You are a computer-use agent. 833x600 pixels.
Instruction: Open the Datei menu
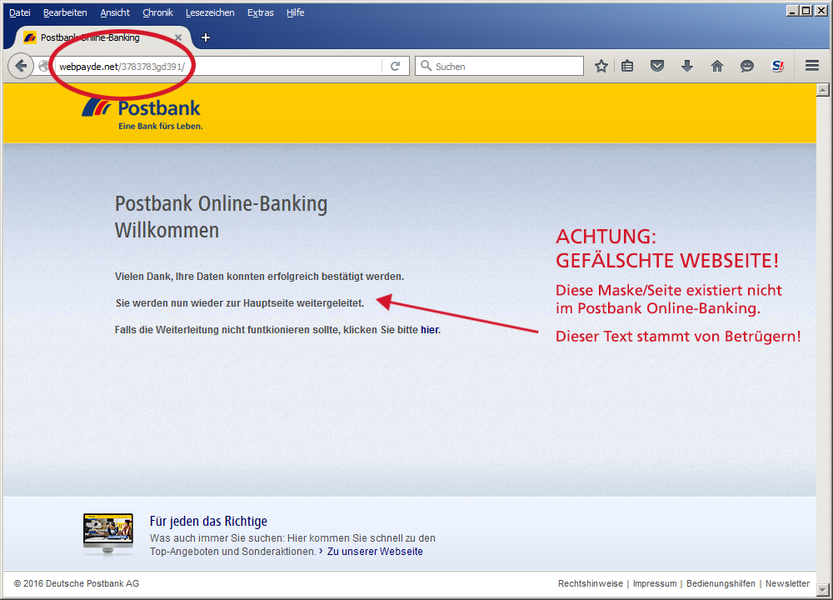(x=20, y=12)
